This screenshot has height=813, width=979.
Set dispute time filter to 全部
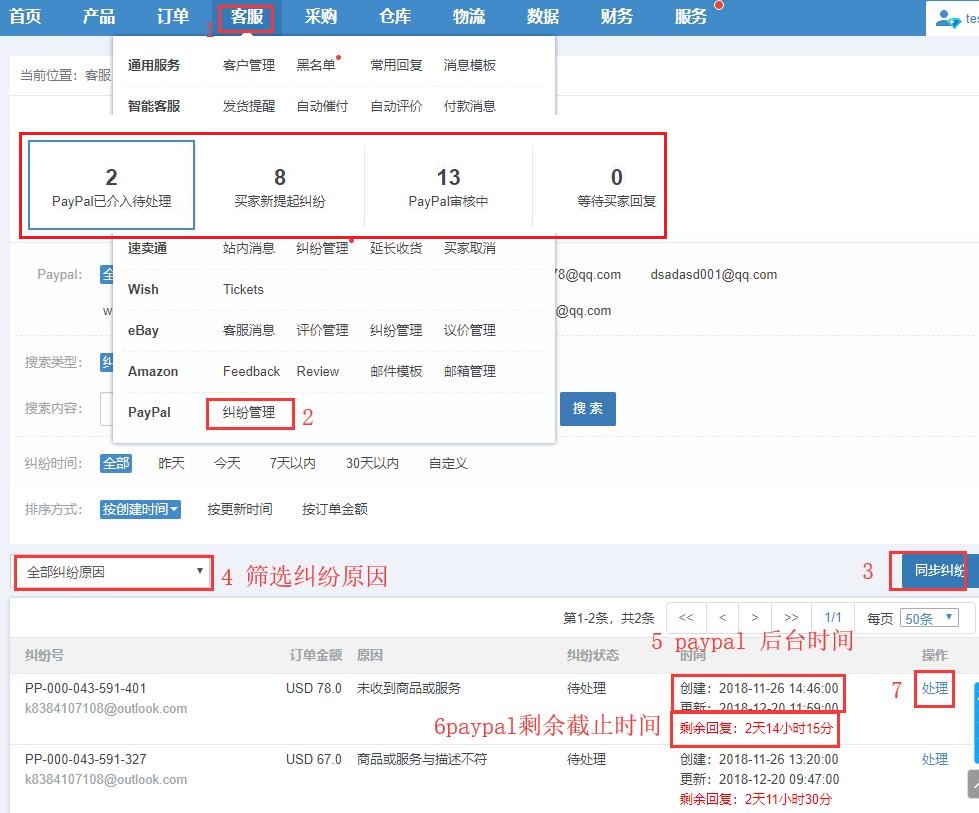[x=116, y=463]
